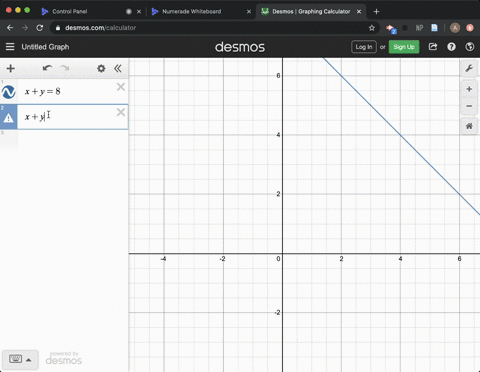
Task: Click the desmos logo in header
Action: pos(240,47)
